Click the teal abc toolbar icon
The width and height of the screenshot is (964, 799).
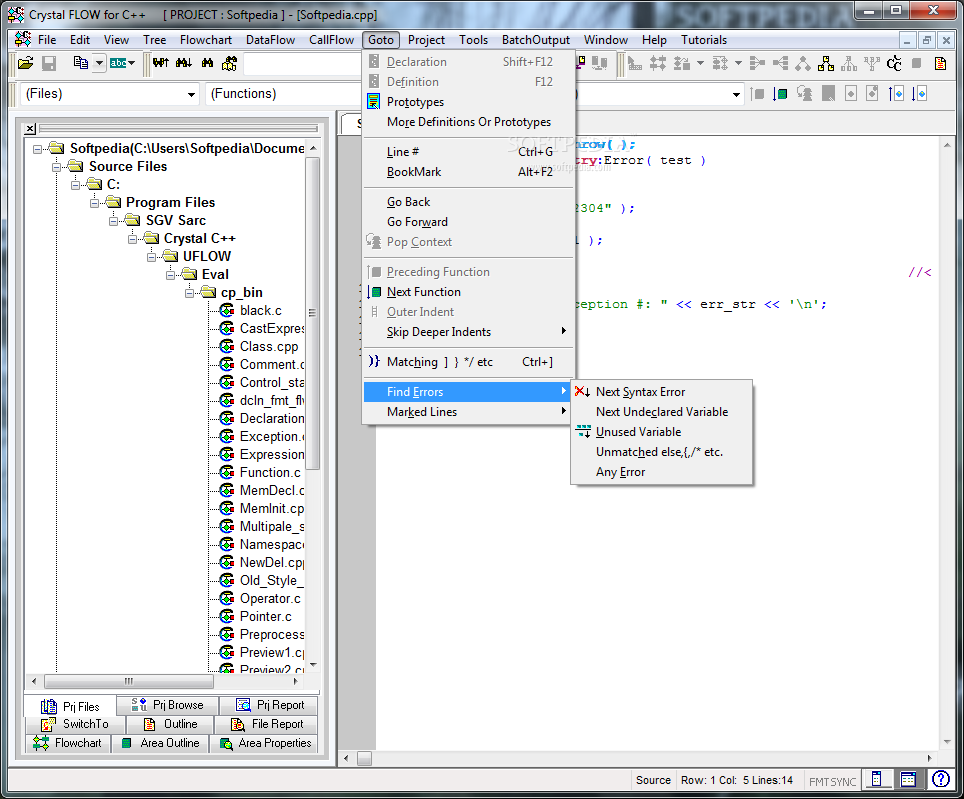tap(118, 63)
